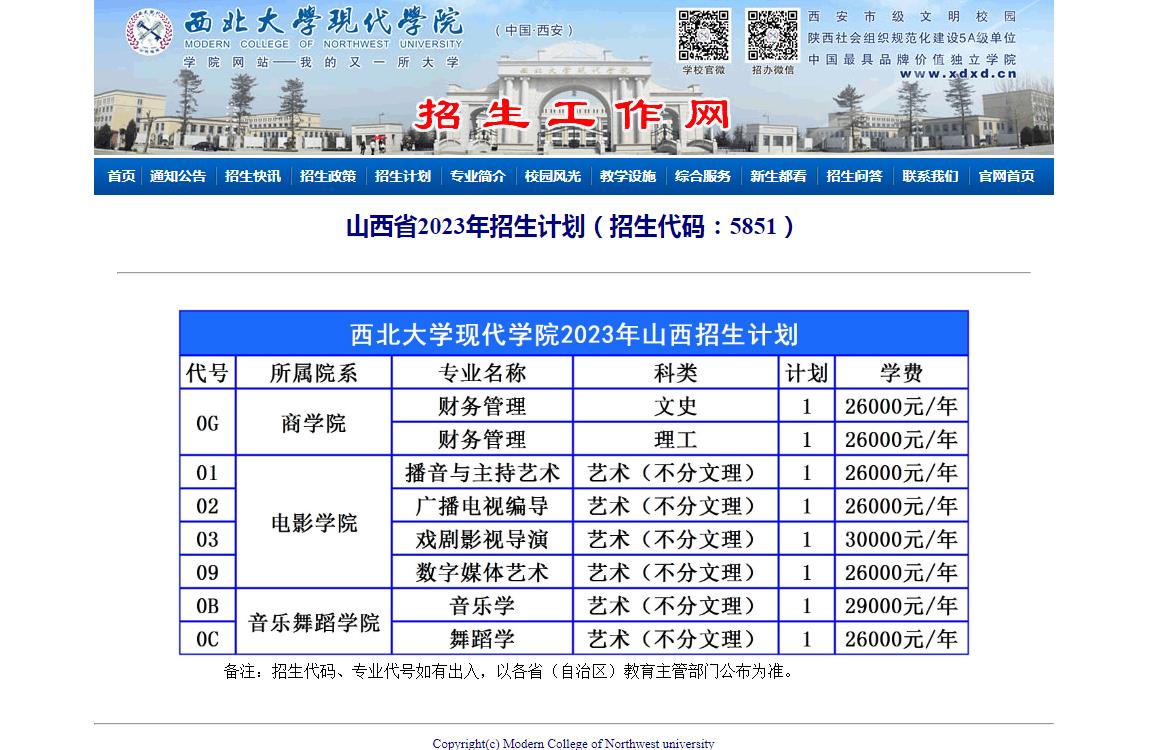Image resolution: width=1150 pixels, height=750 pixels.
Task: Visit 校园风光 from the nav bar
Action: tap(552, 177)
